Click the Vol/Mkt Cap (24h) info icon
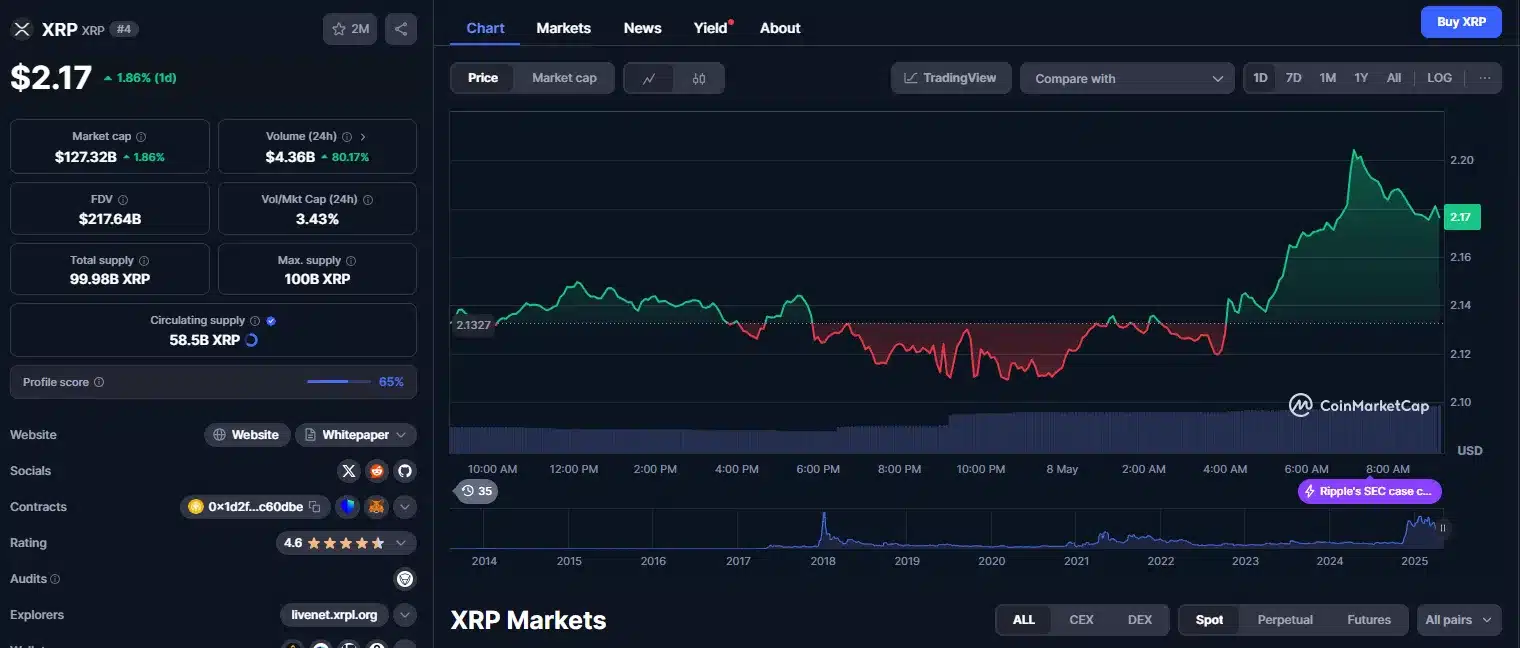The image size is (1520, 648). click(x=368, y=200)
